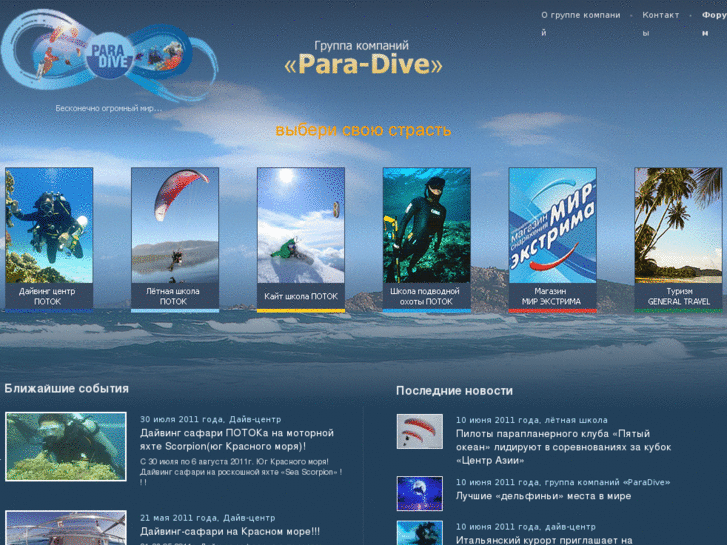The width and height of the screenshot is (727, 545).
Task: Click the «Дайвинг центр ПОТОК» caption
Action: [47, 296]
